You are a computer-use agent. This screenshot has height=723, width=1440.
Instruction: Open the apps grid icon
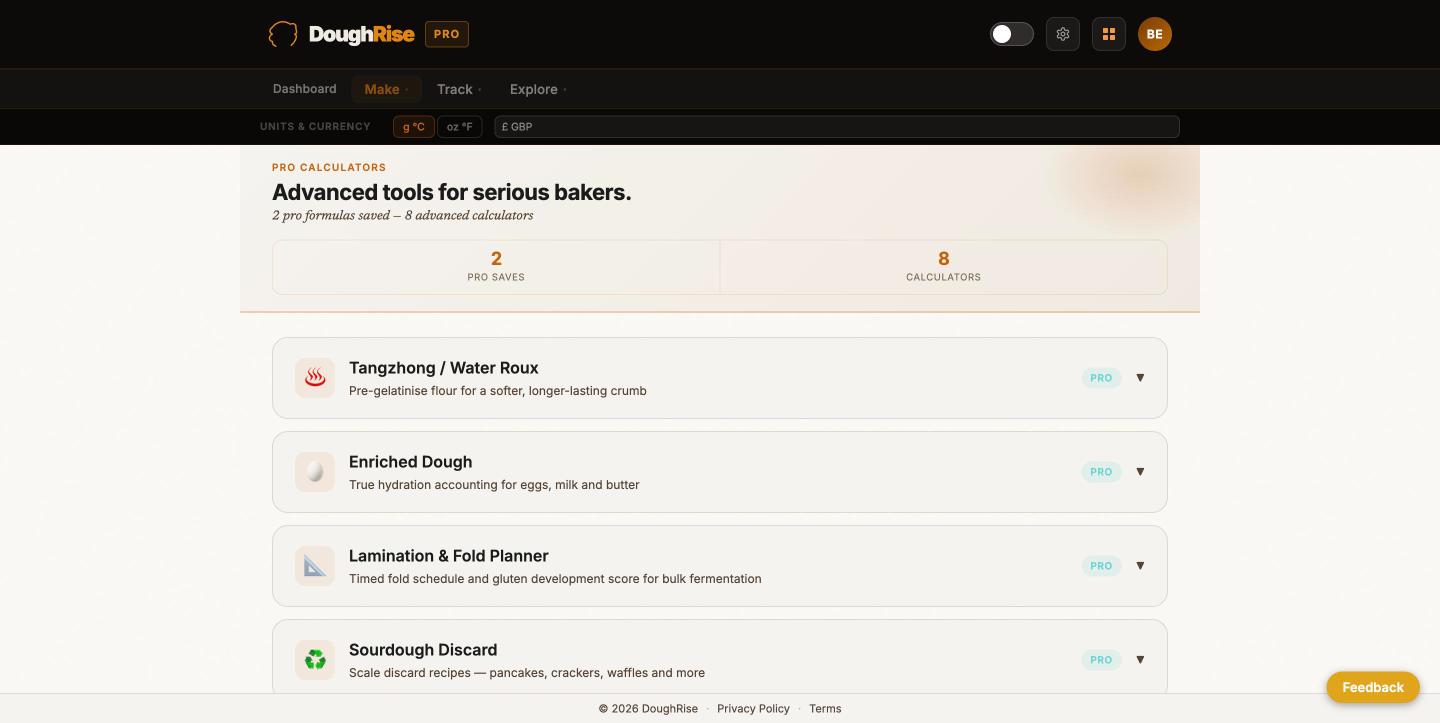[1109, 34]
